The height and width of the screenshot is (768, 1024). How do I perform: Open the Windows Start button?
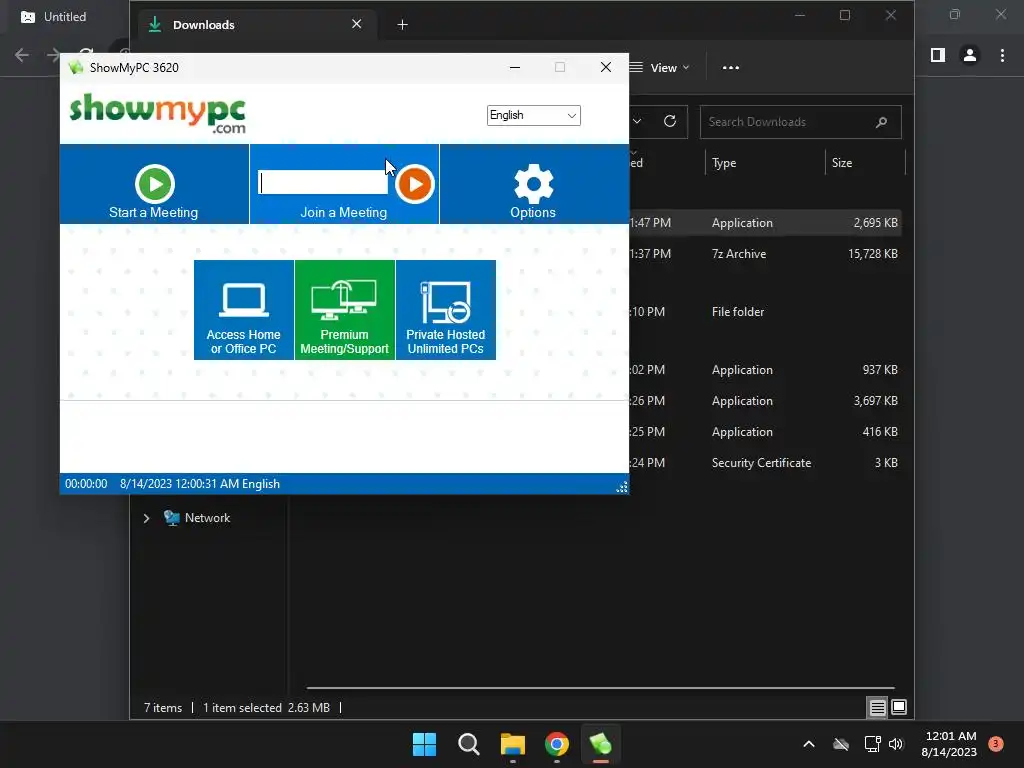click(x=424, y=744)
